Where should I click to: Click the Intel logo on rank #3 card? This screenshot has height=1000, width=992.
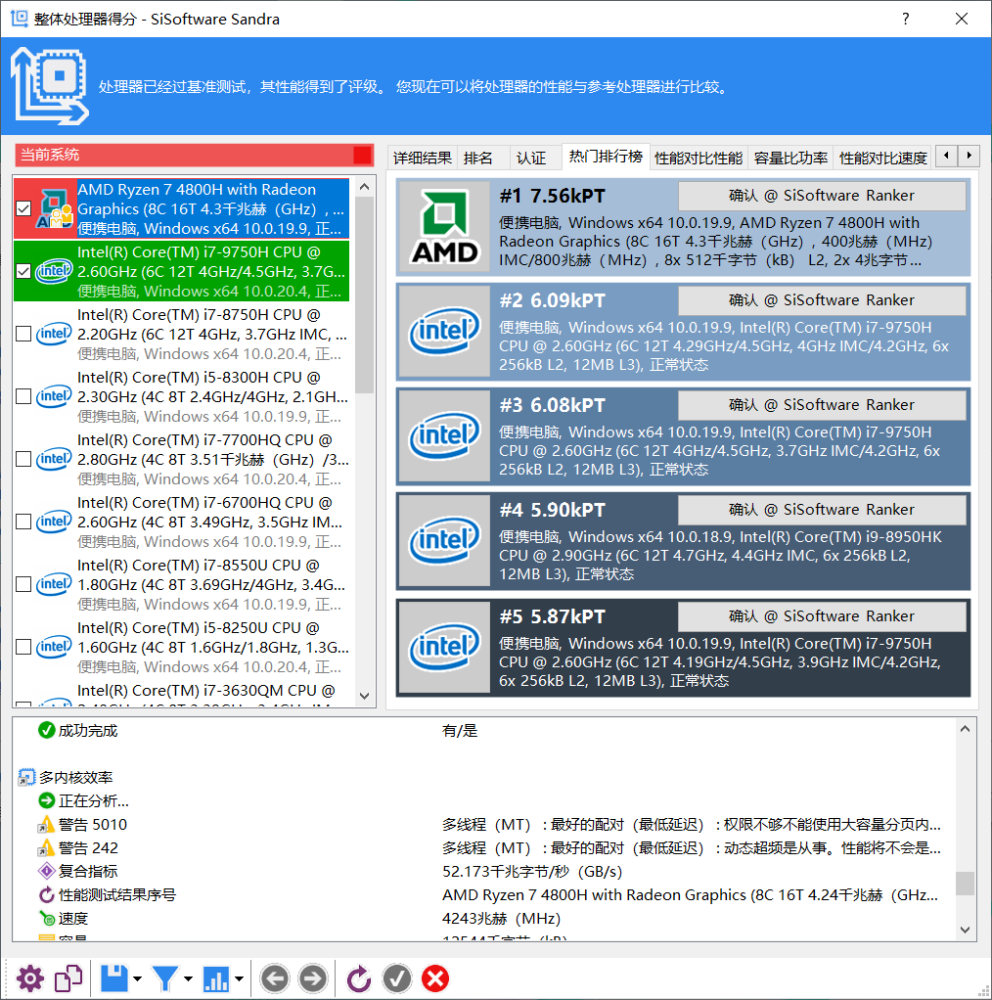click(x=444, y=436)
